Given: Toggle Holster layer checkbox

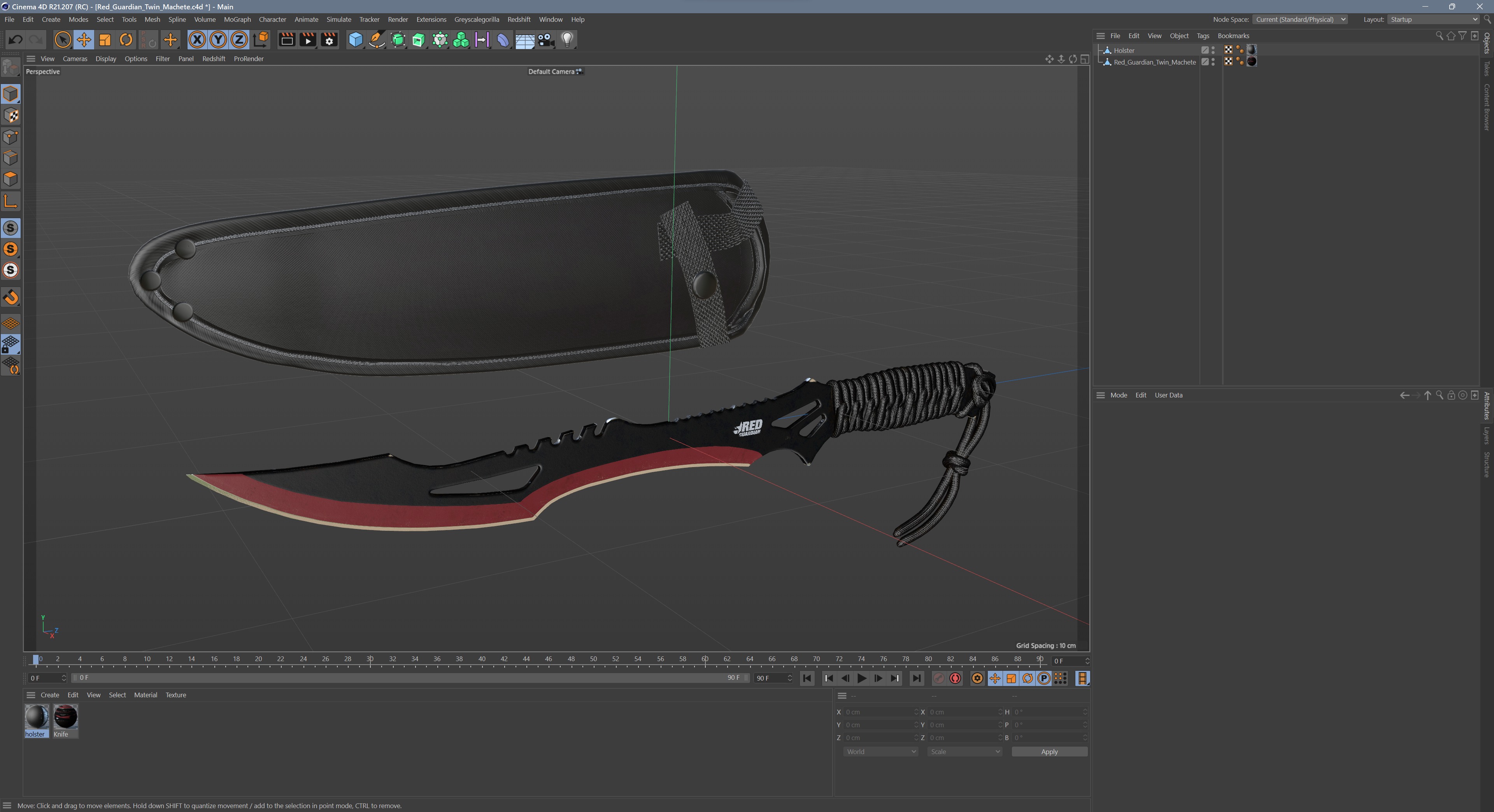Looking at the screenshot, I should [x=1205, y=51].
